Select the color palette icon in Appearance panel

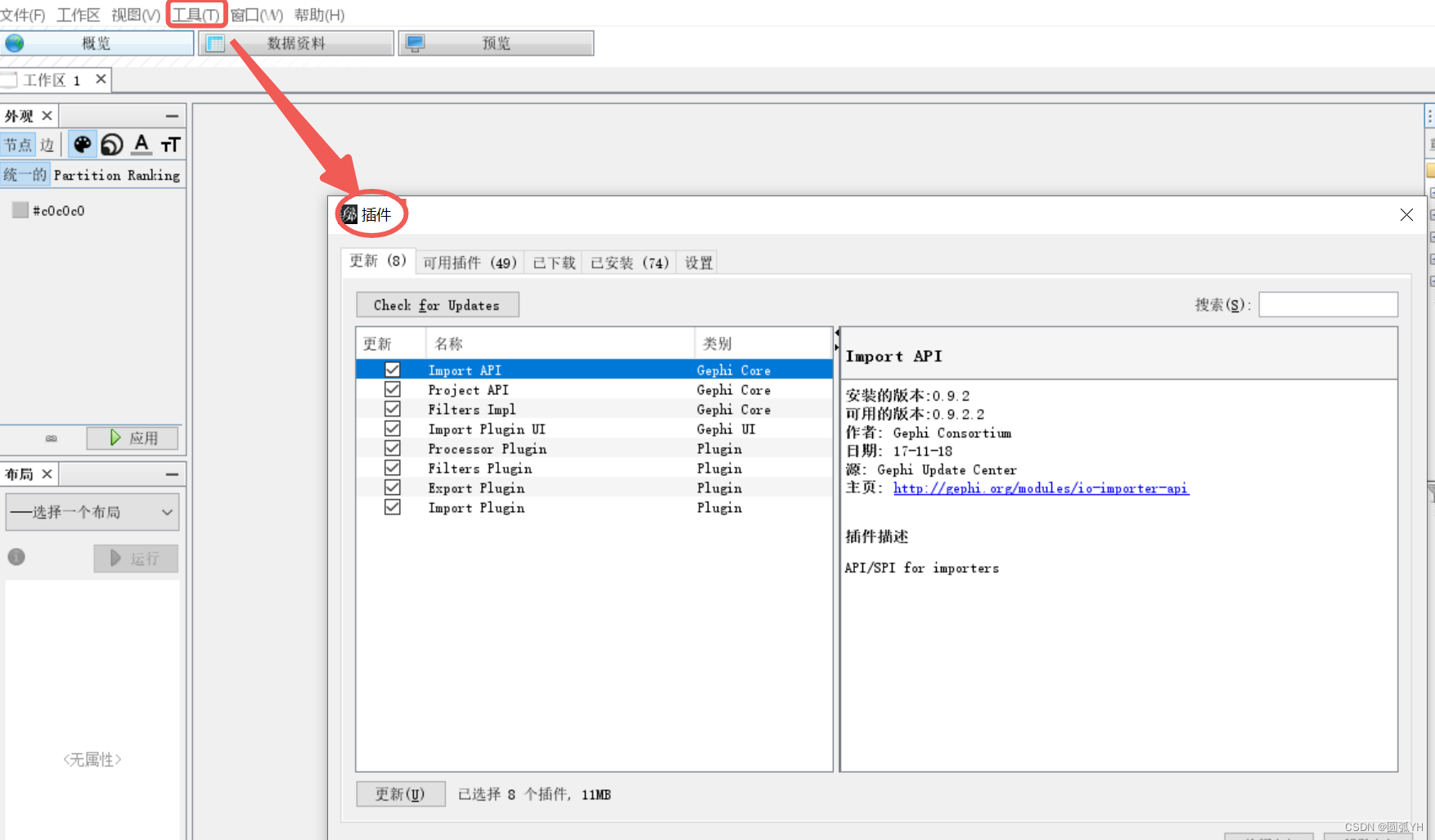[x=82, y=145]
